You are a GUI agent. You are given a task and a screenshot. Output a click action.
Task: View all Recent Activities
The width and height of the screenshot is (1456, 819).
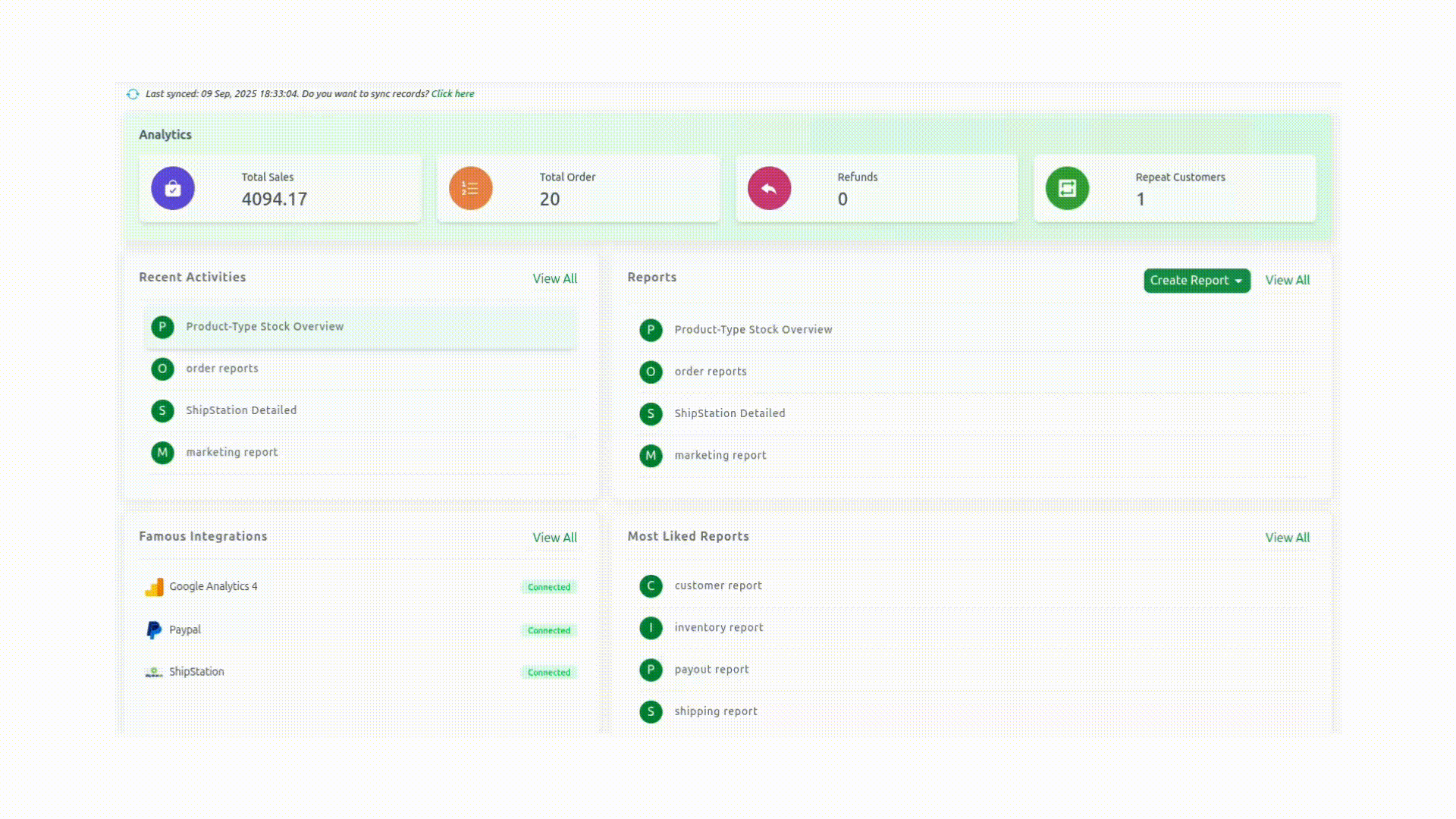click(554, 278)
